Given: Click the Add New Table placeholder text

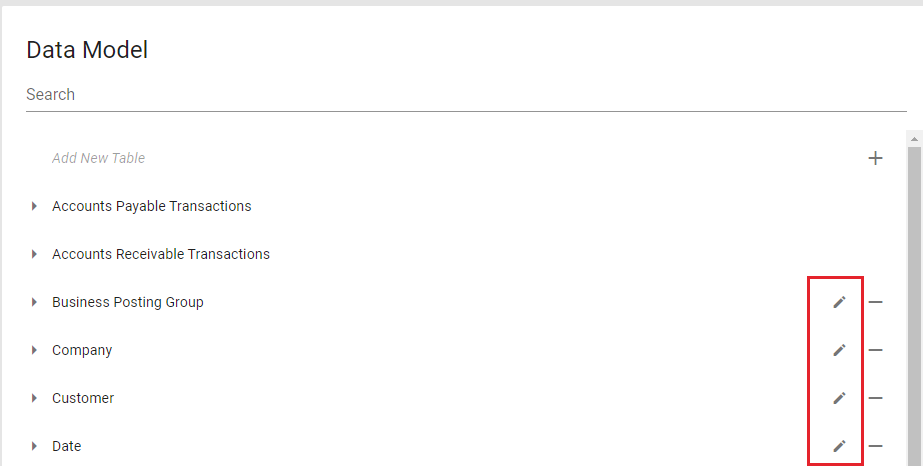Looking at the screenshot, I should [x=99, y=158].
